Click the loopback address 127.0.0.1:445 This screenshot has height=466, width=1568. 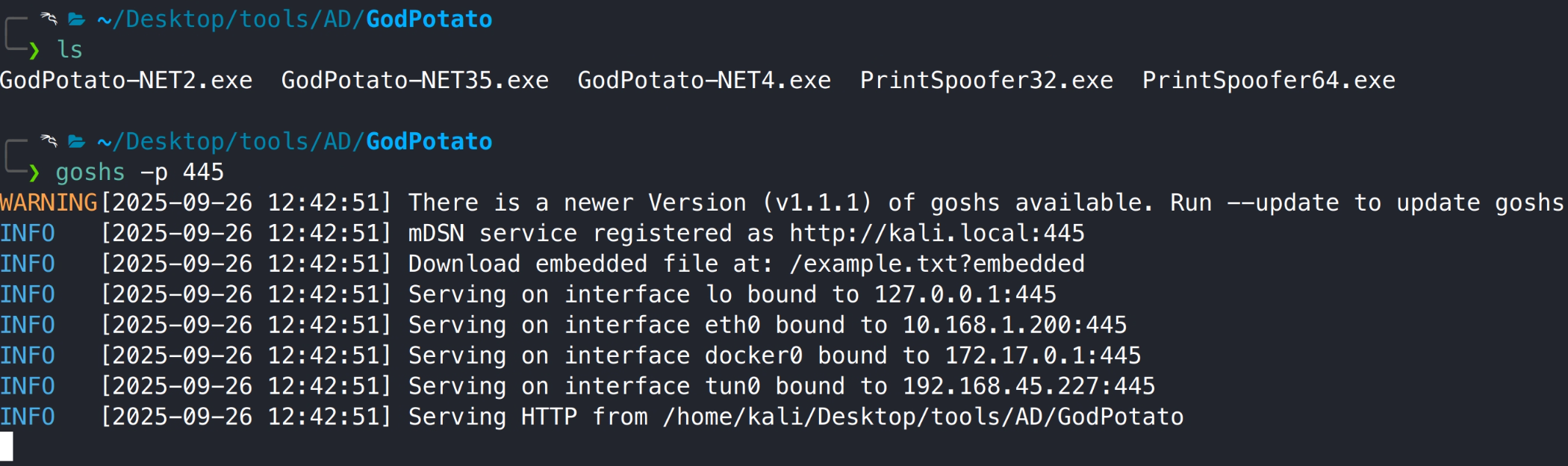[x=965, y=295]
